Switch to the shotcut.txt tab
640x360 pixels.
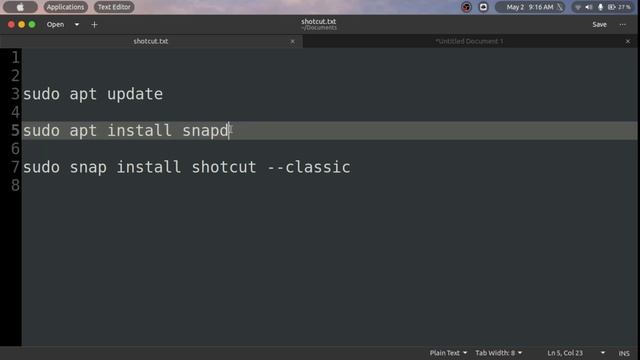151,41
